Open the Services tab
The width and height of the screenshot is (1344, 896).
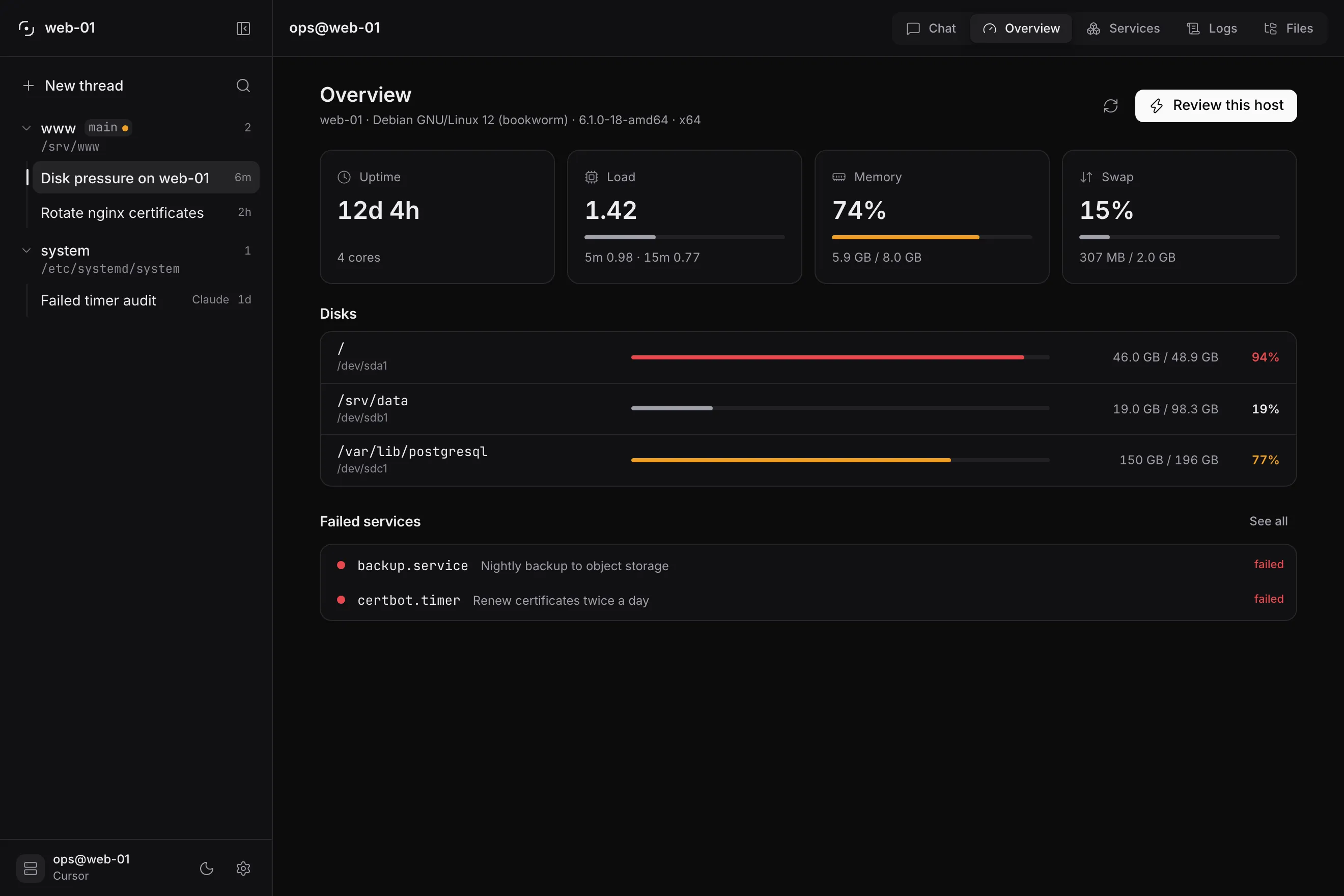pyautogui.click(x=1124, y=29)
